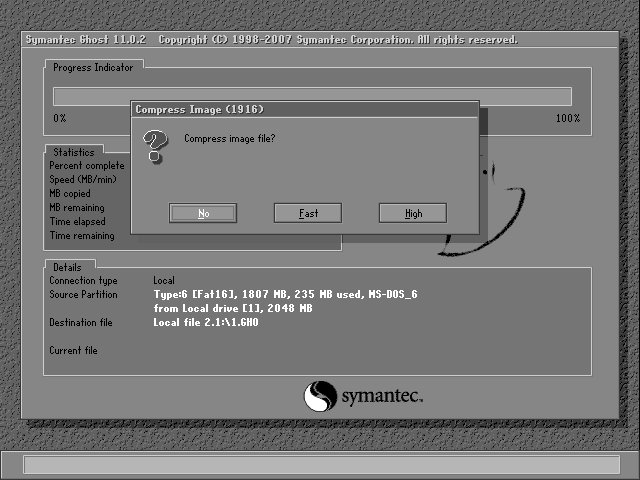This screenshot has height=480, width=640.
Task: Click the Progress Indicator group label
Action: point(93,67)
